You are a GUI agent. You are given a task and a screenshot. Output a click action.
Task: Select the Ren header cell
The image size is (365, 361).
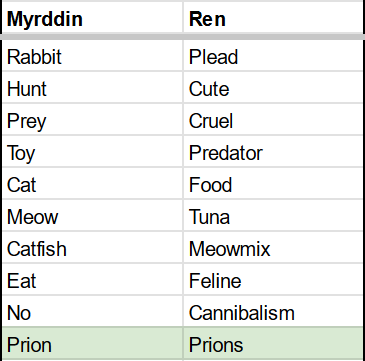[273, 18]
